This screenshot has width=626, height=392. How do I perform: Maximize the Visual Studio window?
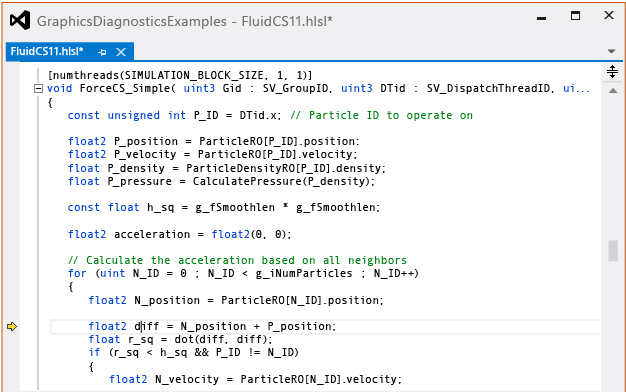pyautogui.click(x=575, y=16)
